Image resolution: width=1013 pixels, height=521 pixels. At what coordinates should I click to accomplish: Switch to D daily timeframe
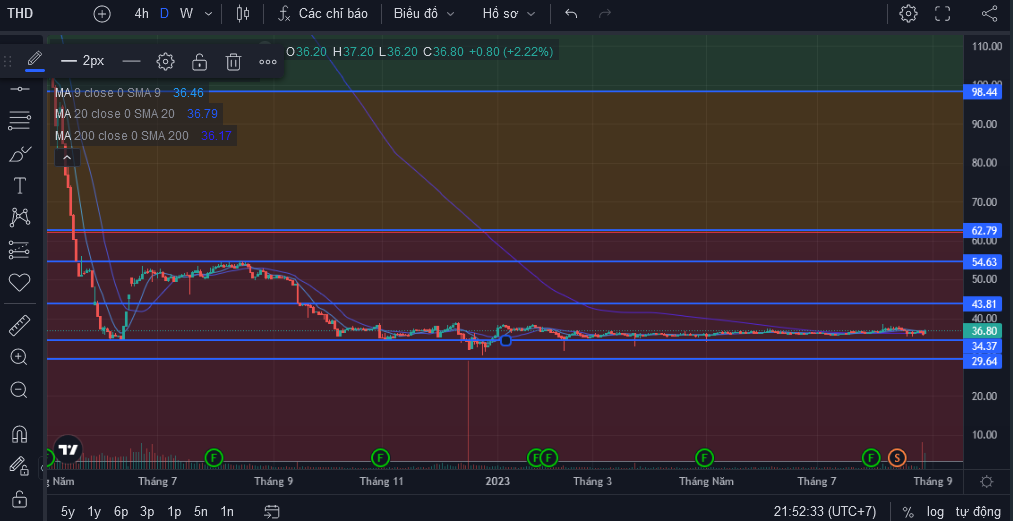[164, 14]
